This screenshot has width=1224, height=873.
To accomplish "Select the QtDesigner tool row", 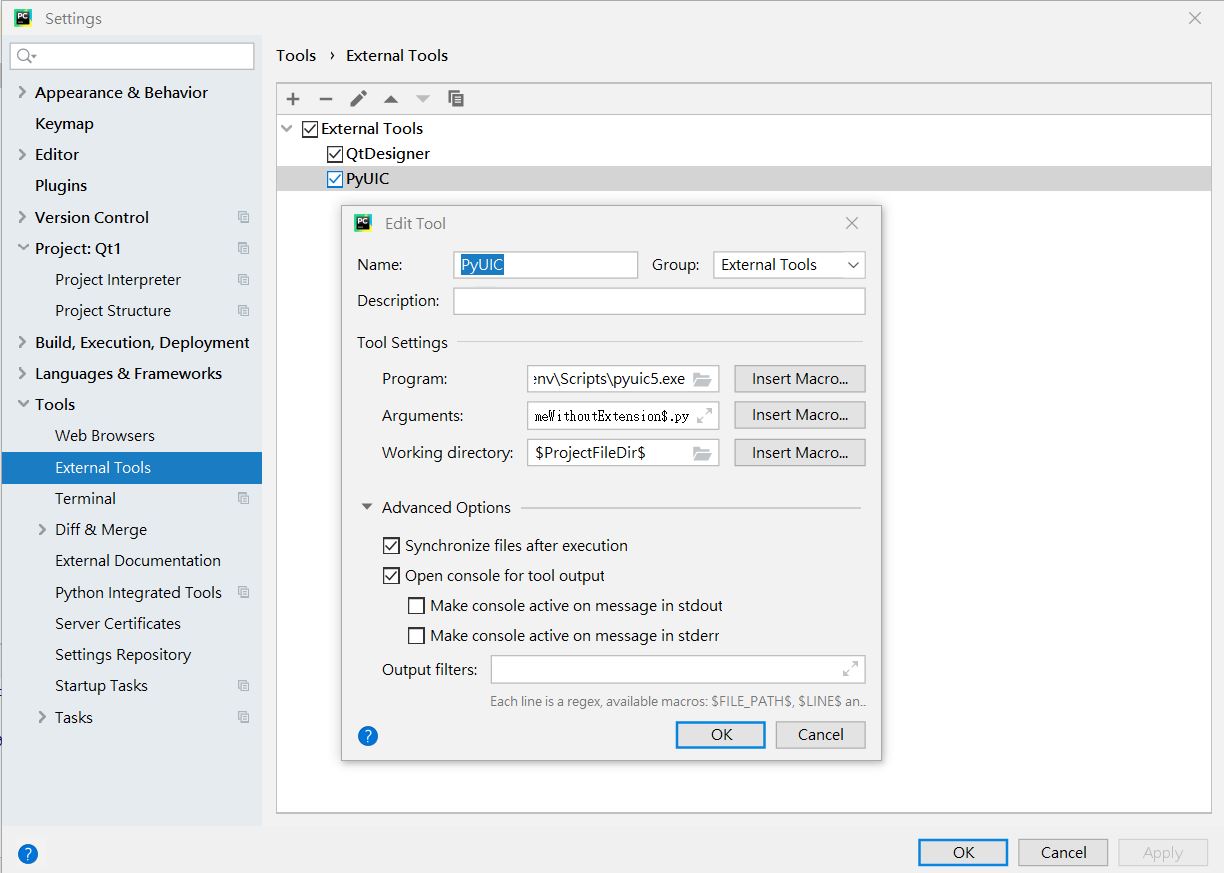I will pos(743,154).
